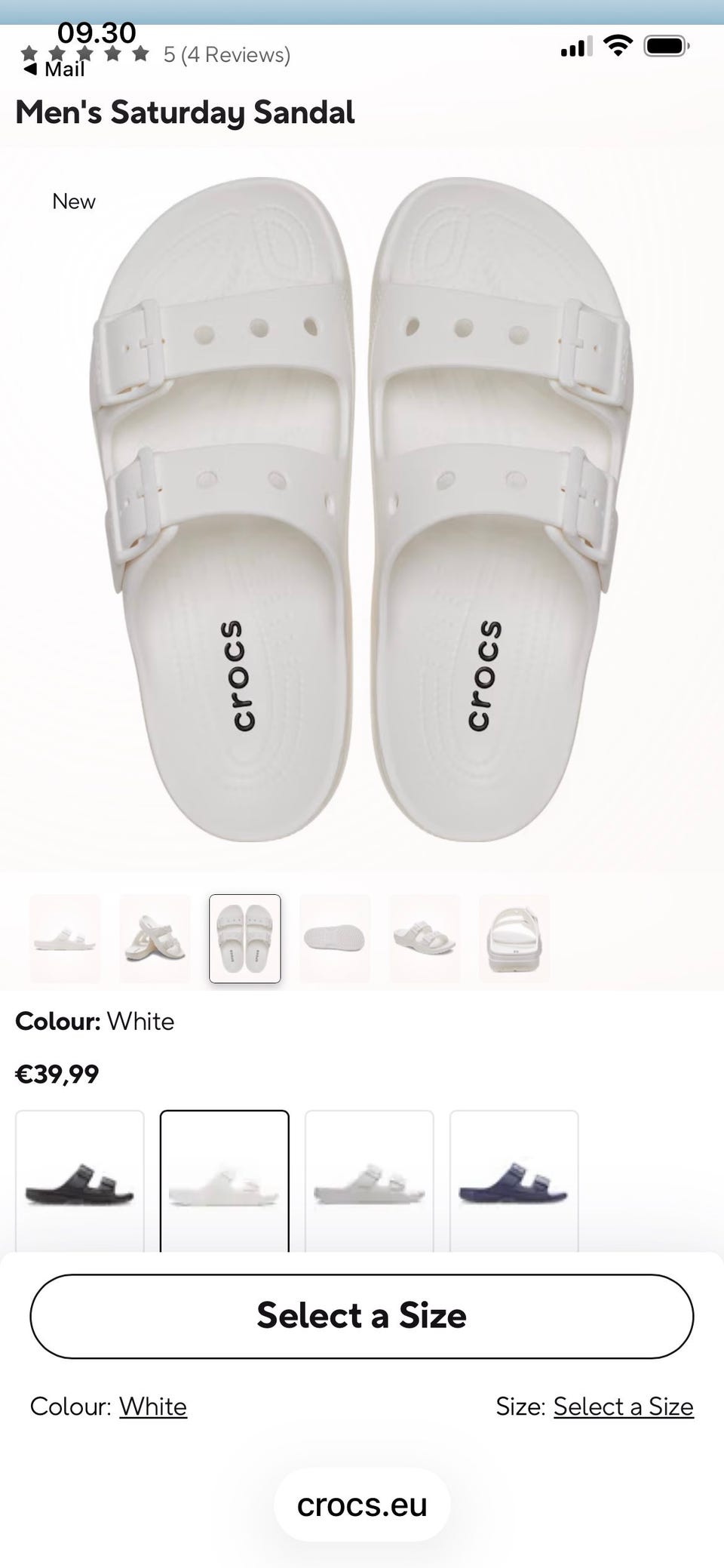The height and width of the screenshot is (1568, 724).
Task: Tap the battery status icon
Action: pos(667,46)
